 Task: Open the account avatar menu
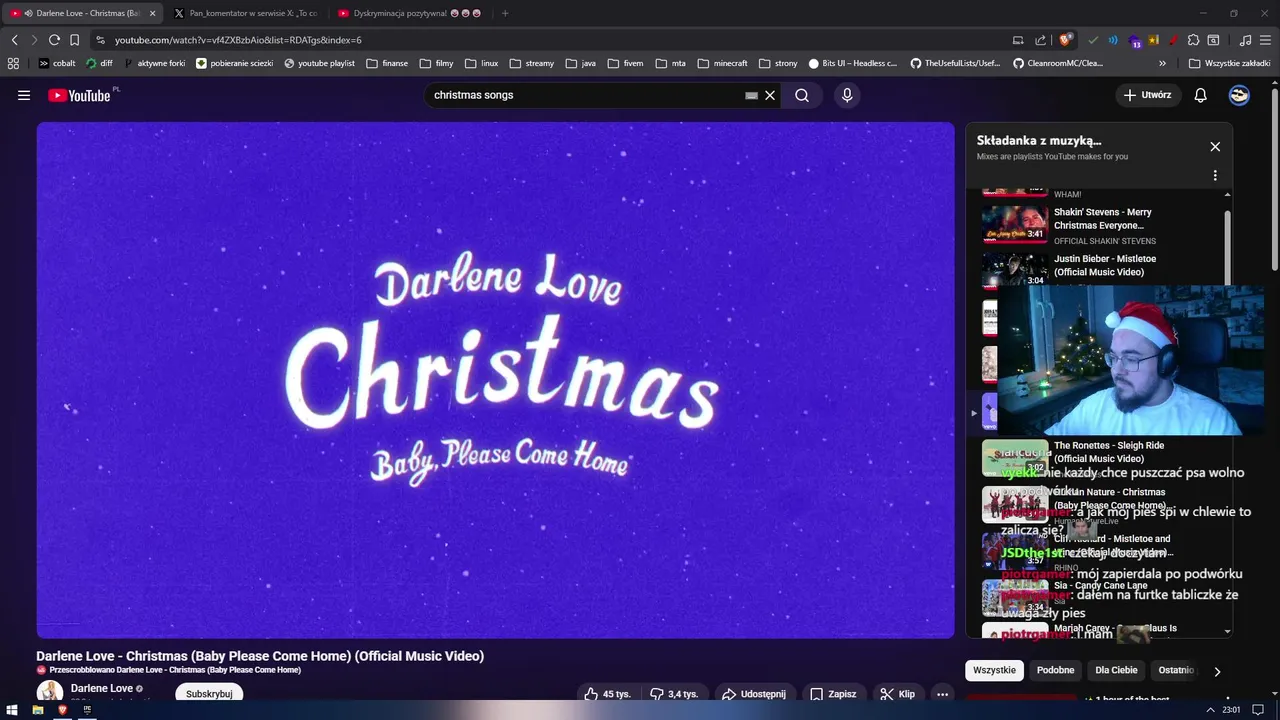click(x=1239, y=95)
